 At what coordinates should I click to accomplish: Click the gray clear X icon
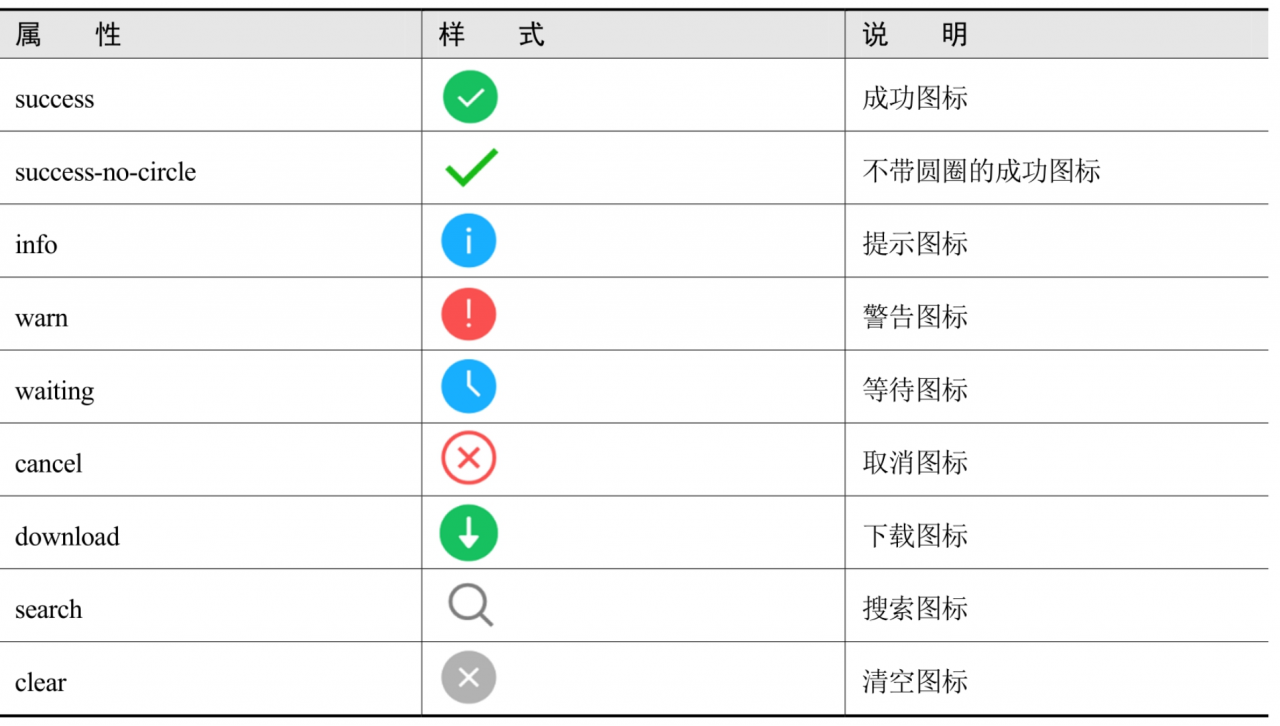[469, 677]
